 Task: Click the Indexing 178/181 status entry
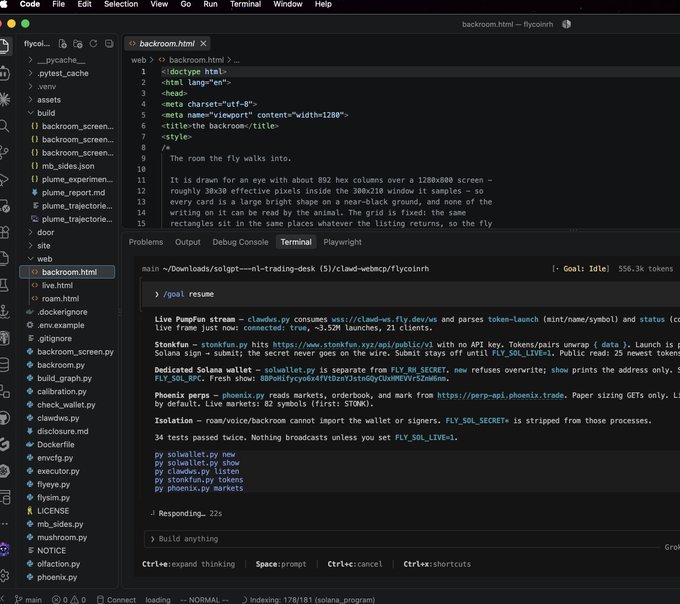coord(308,600)
